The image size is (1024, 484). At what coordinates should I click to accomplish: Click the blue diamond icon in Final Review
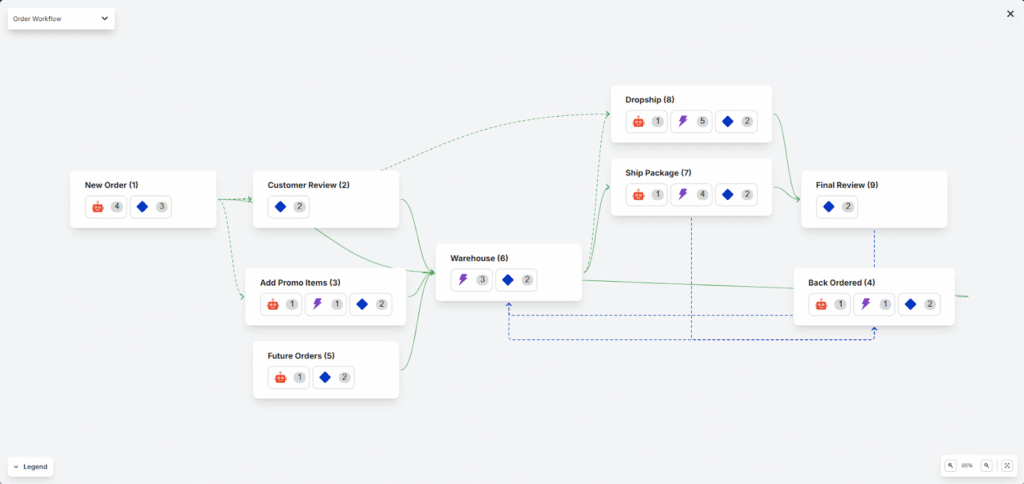point(829,207)
